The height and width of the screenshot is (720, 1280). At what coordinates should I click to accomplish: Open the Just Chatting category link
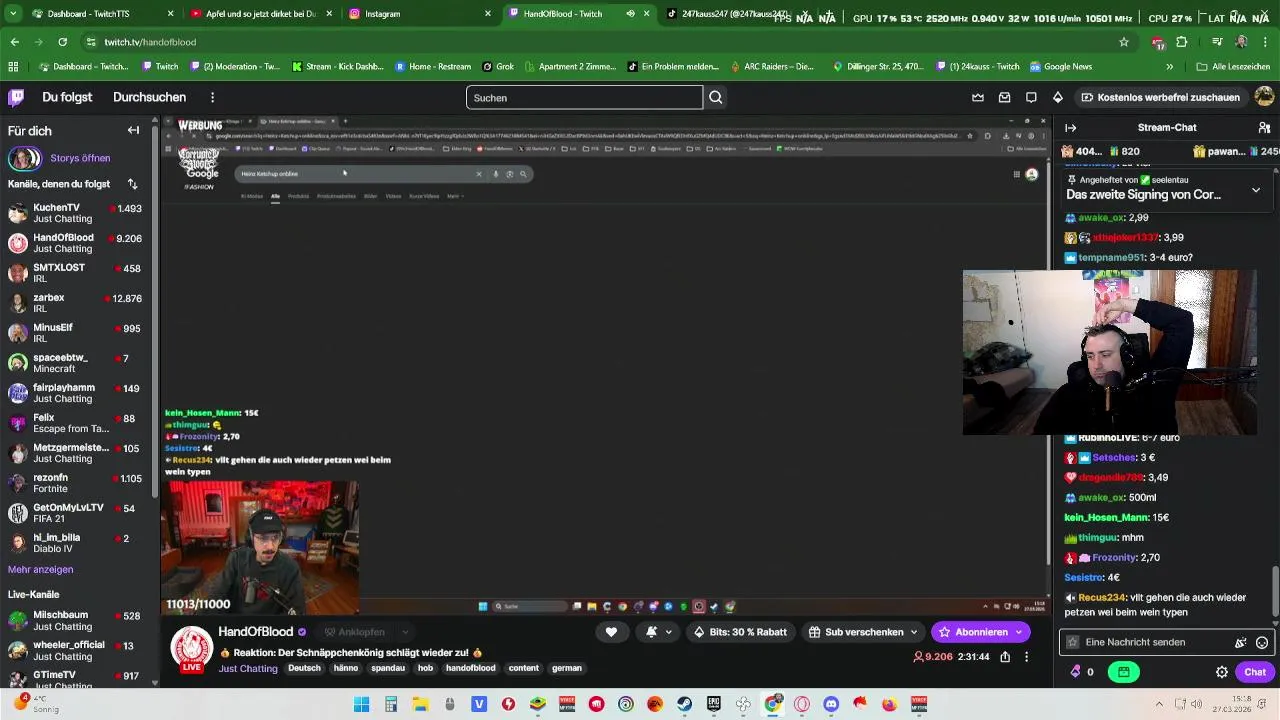coord(248,668)
